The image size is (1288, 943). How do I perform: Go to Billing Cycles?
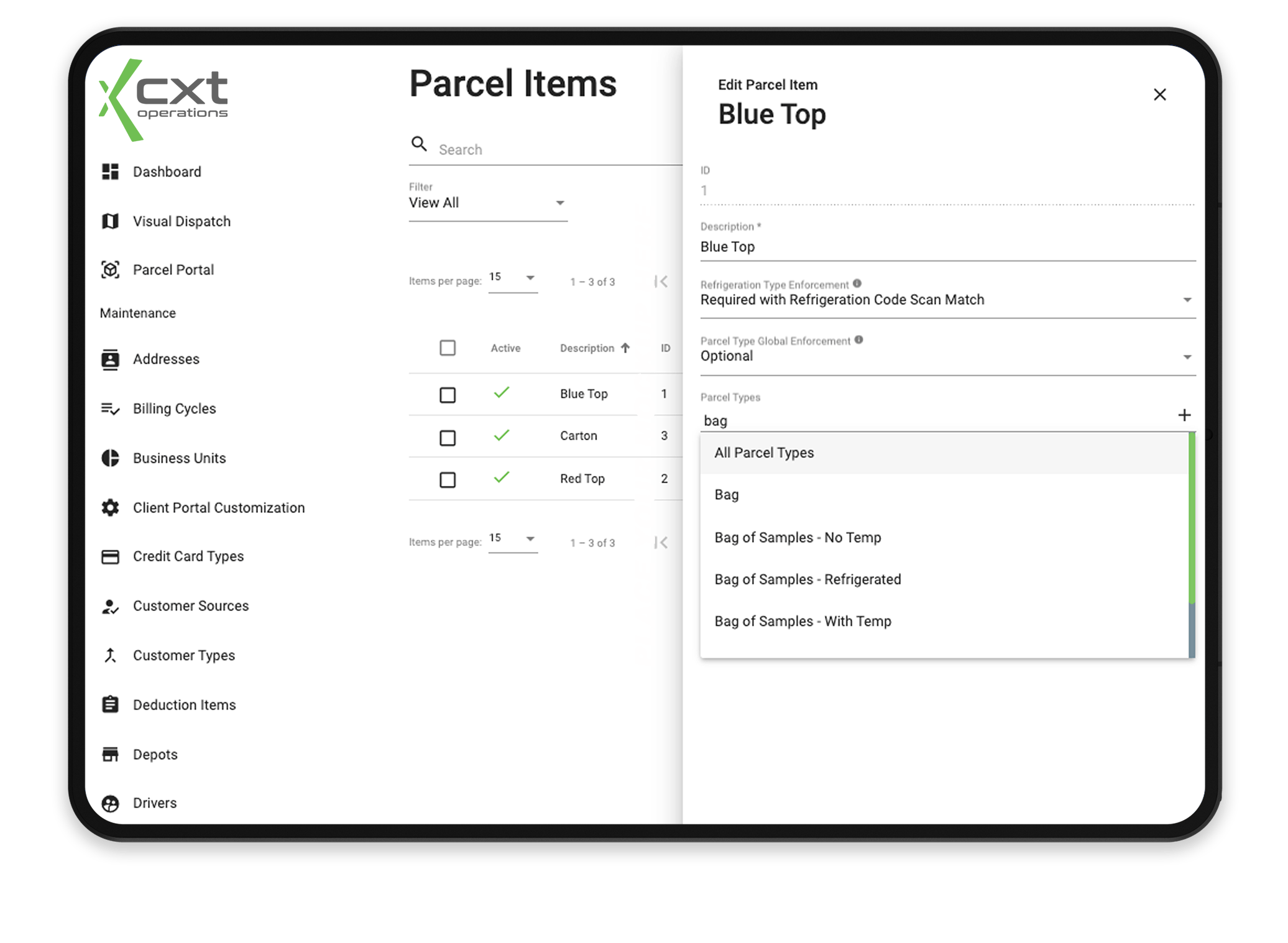coord(174,408)
